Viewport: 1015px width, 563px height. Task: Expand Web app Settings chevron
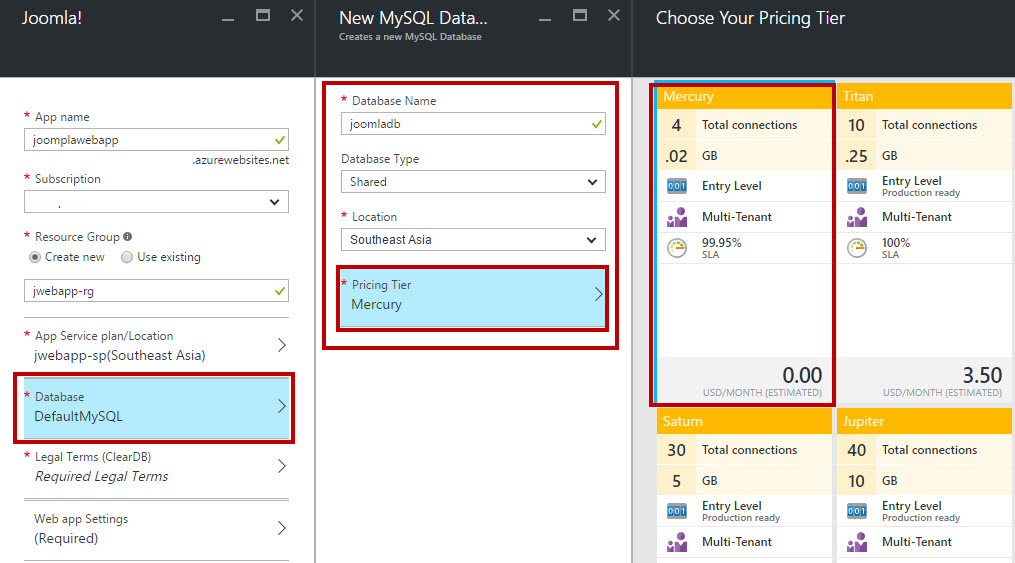click(x=282, y=528)
